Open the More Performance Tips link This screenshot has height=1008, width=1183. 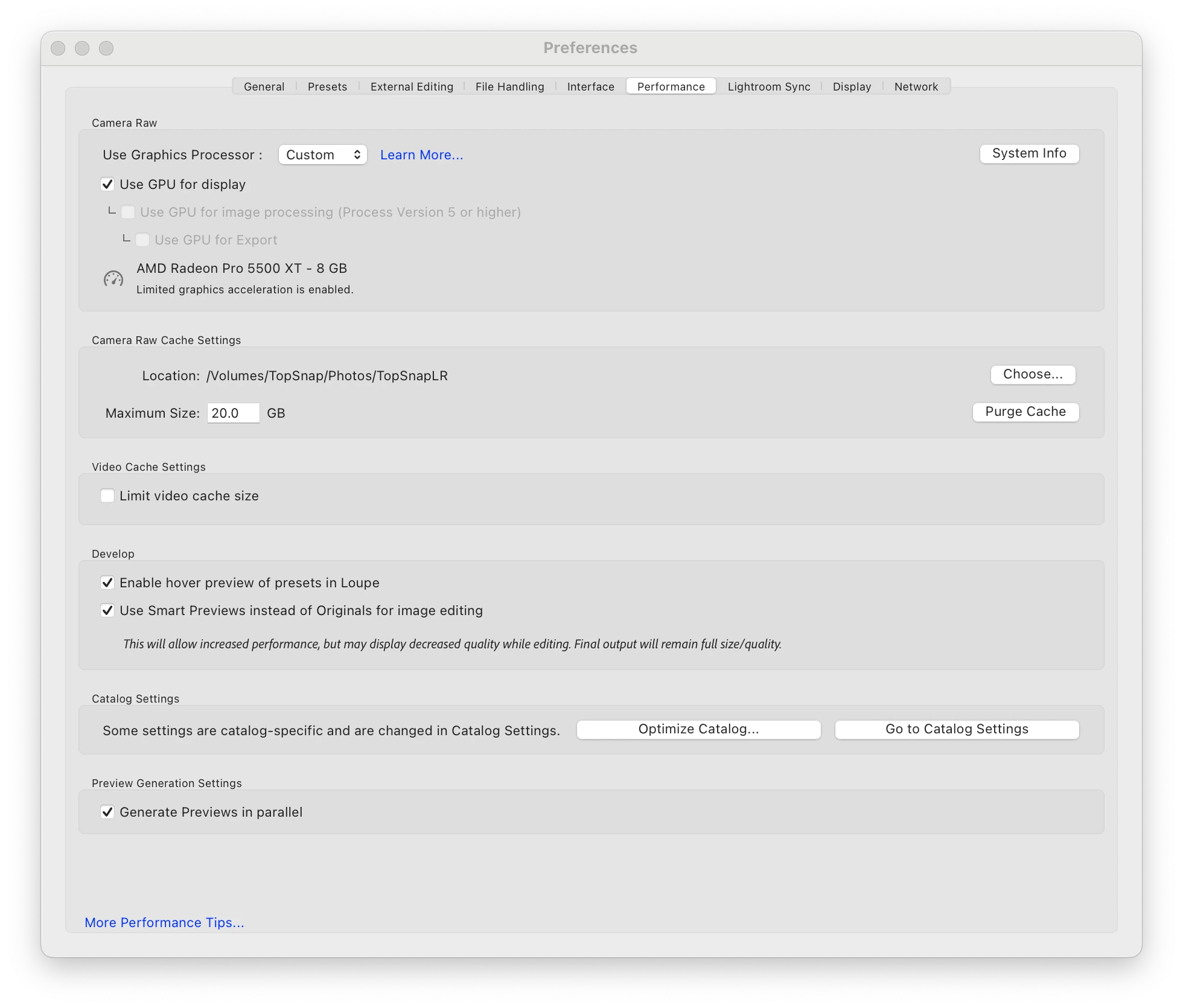(x=164, y=922)
